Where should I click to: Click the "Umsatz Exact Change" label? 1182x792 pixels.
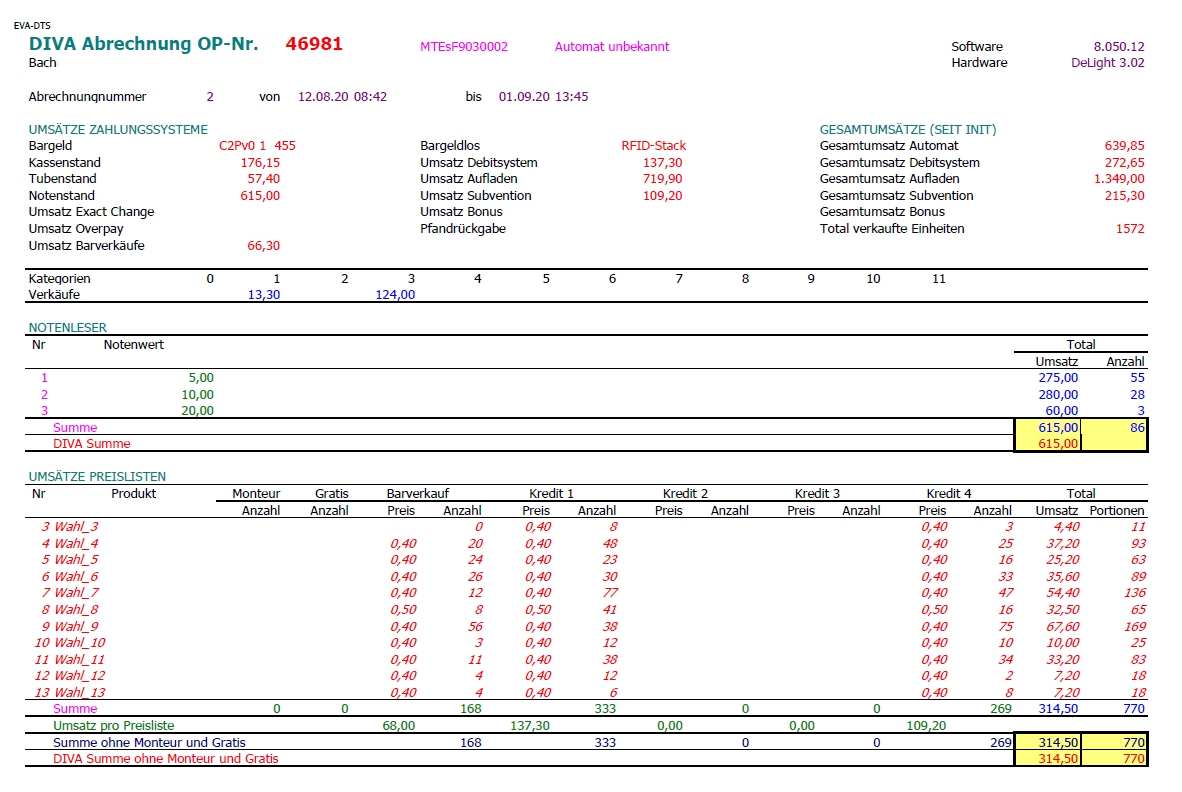[x=91, y=213]
